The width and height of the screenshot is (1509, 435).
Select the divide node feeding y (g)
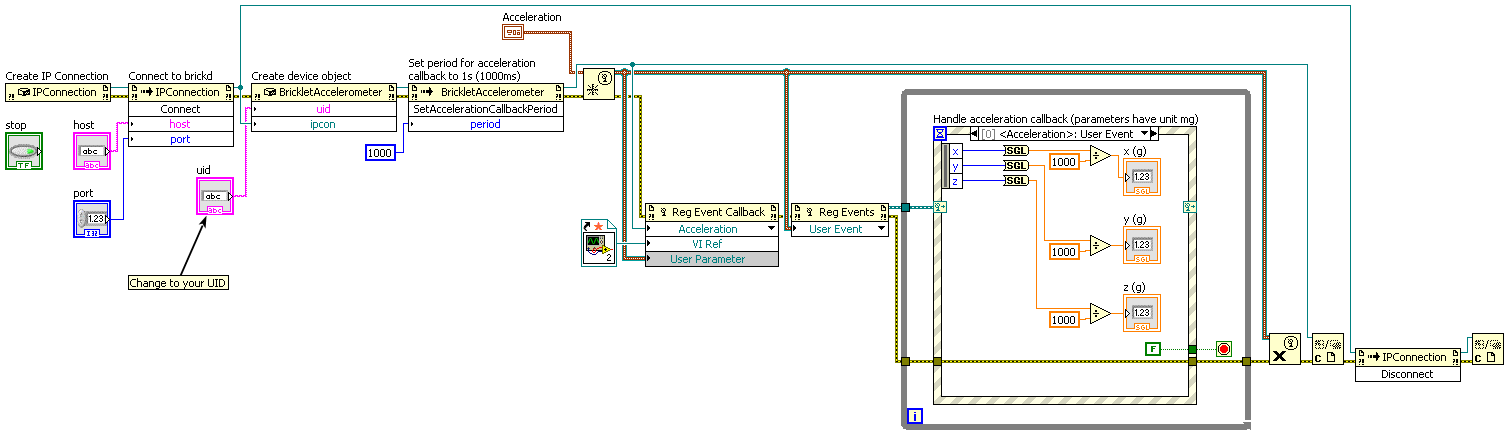(1100, 246)
